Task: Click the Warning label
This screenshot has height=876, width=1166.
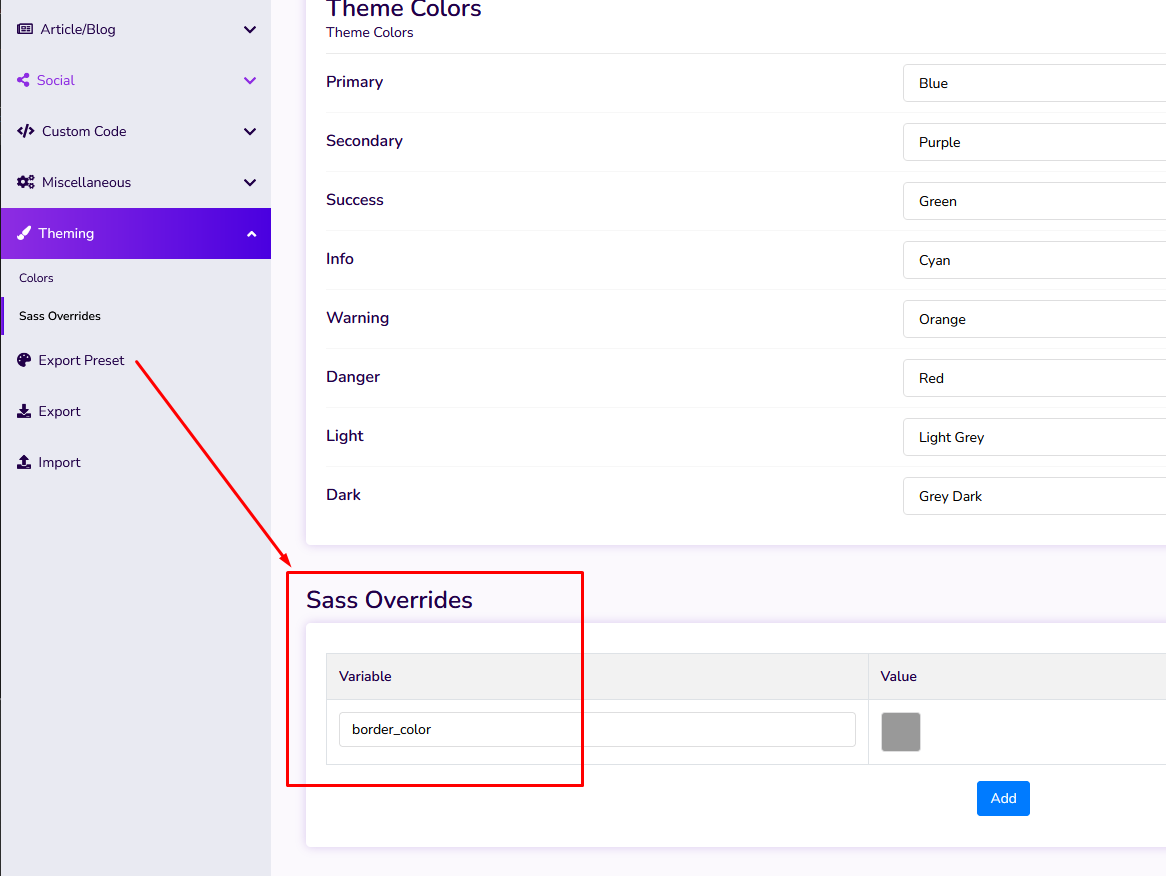Action: (x=358, y=318)
